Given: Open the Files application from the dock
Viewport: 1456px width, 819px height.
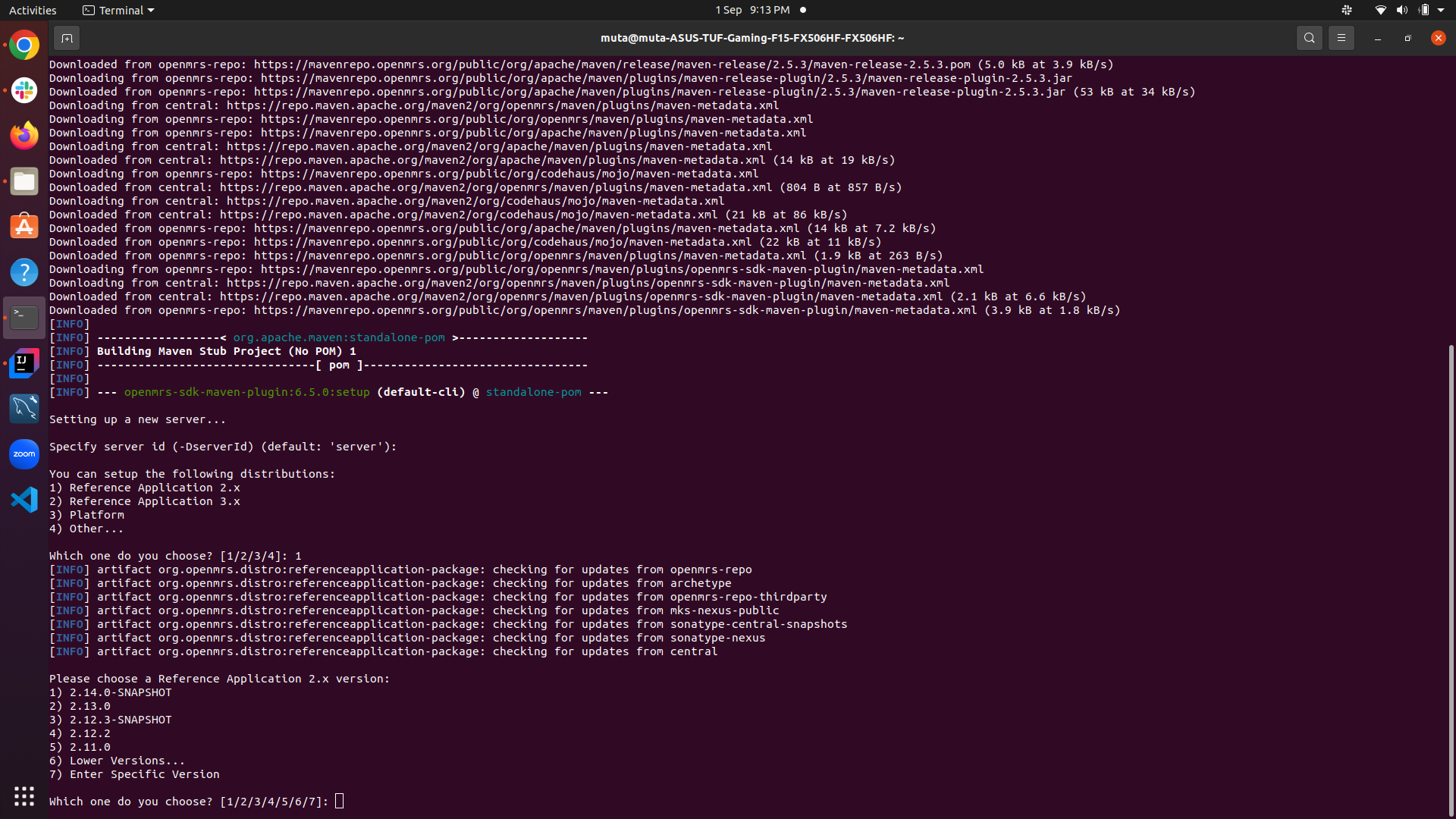Looking at the screenshot, I should (x=24, y=181).
